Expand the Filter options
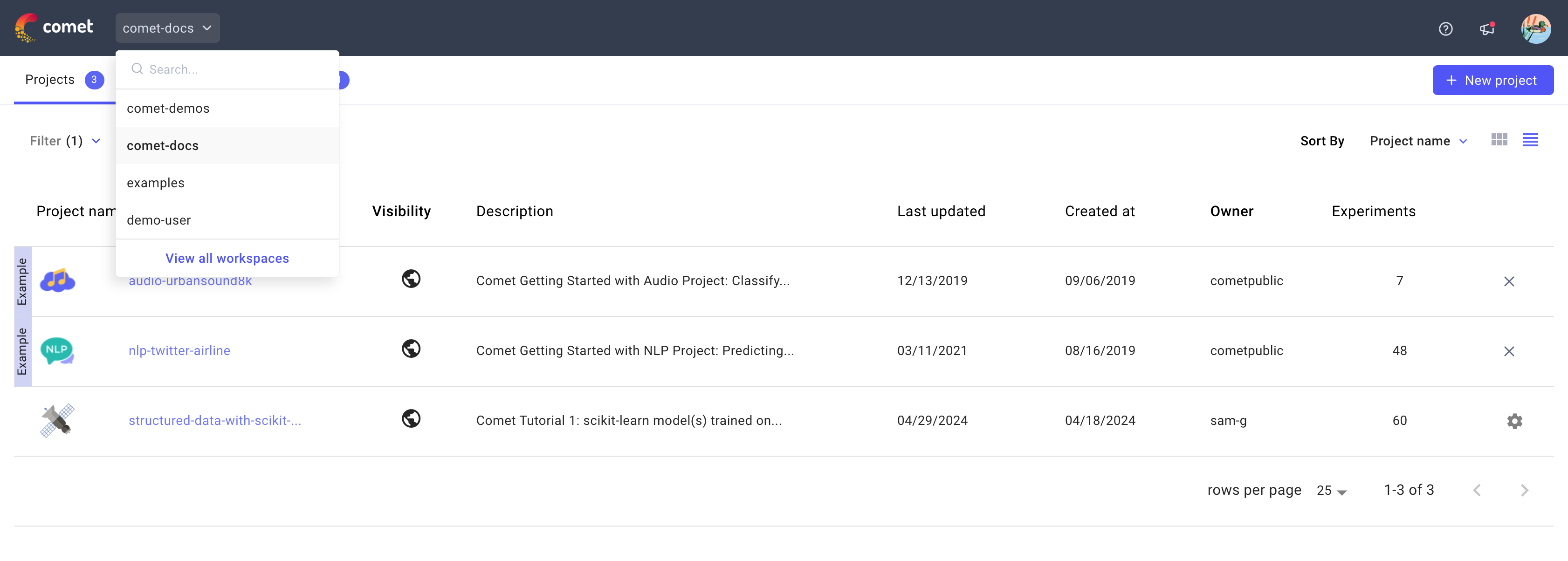The width and height of the screenshot is (1568, 561). [x=64, y=141]
